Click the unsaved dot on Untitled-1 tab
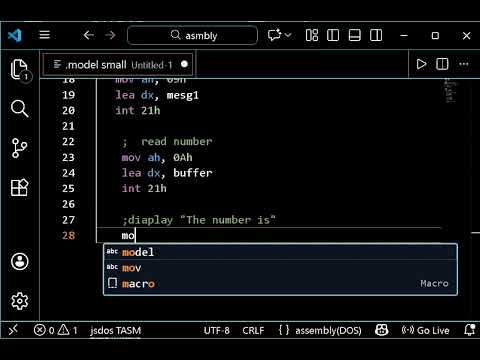Image resolution: width=480 pixels, height=360 pixels. (184, 64)
